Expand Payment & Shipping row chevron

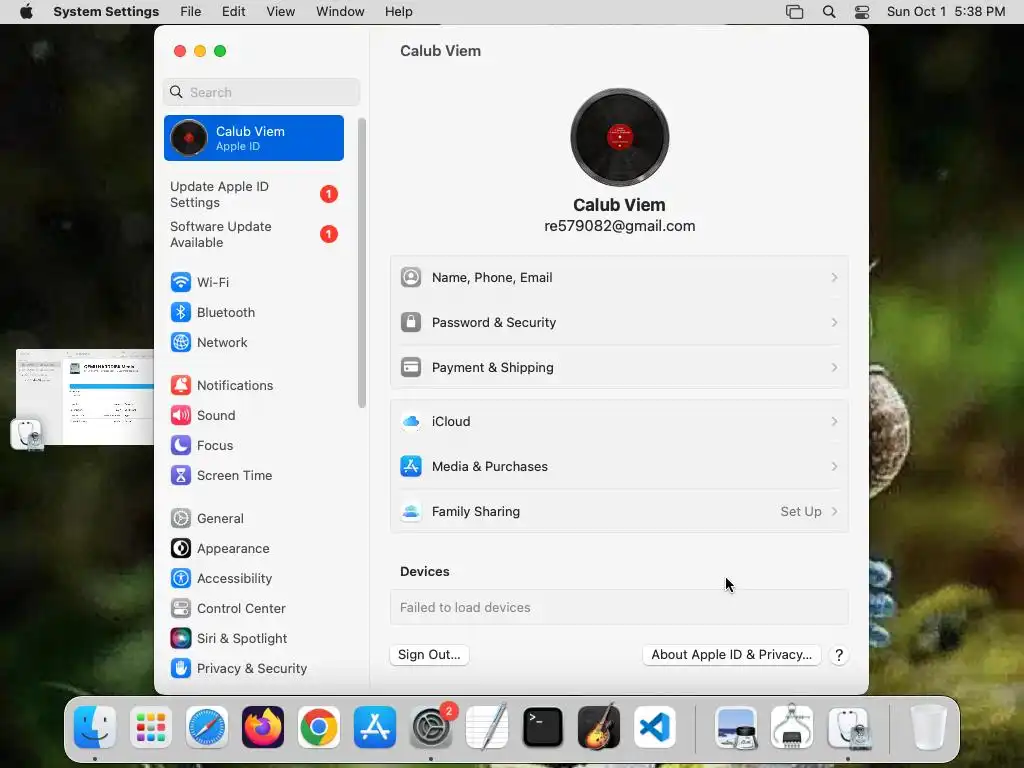pos(835,368)
